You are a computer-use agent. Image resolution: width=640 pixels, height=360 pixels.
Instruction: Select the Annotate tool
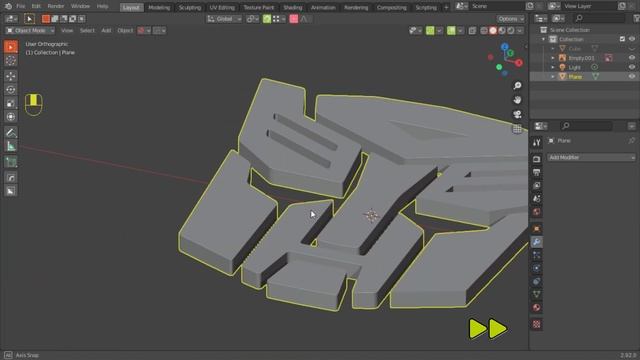click(x=11, y=132)
